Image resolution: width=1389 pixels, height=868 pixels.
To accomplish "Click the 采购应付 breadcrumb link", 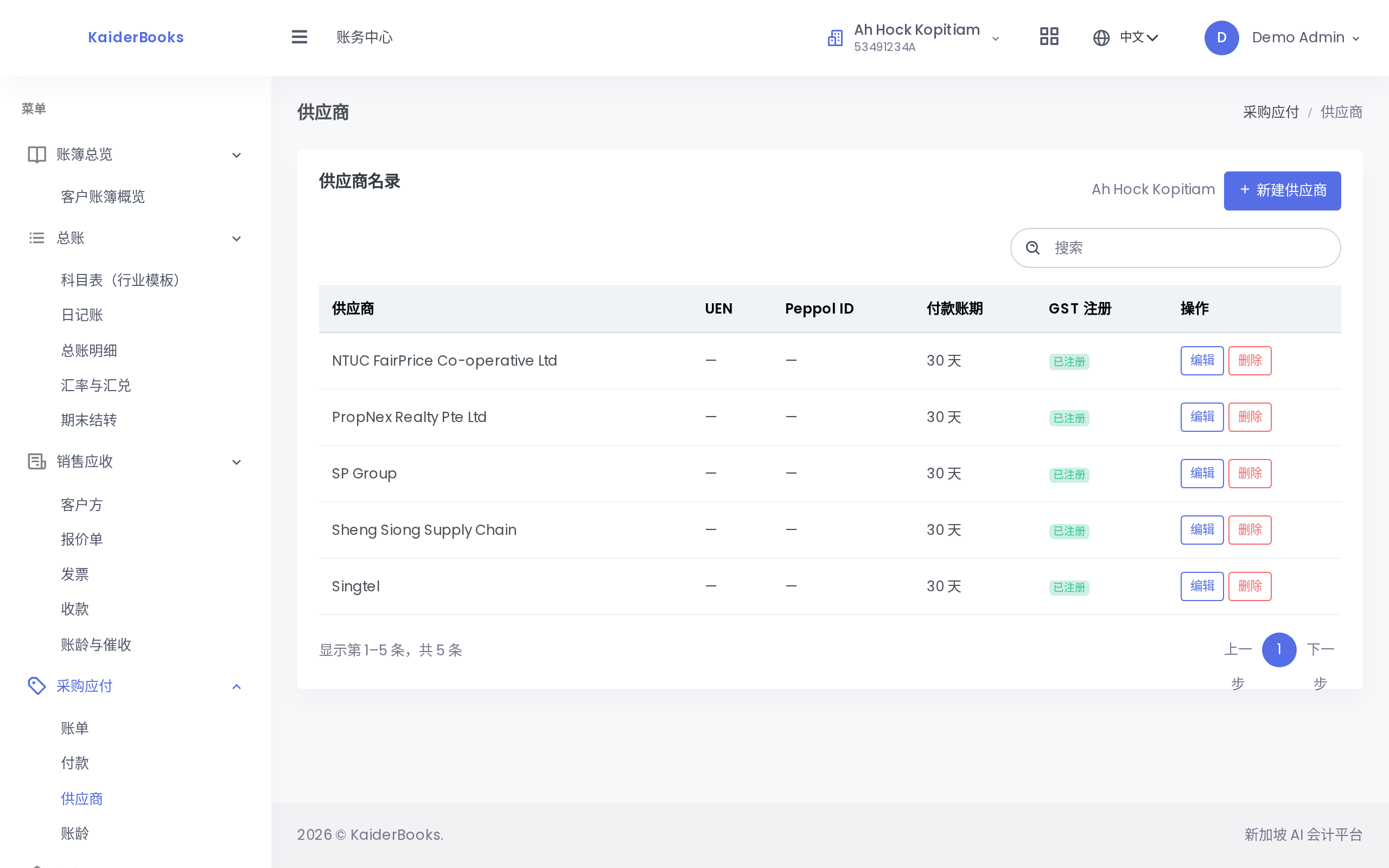I will pyautogui.click(x=1271, y=112).
